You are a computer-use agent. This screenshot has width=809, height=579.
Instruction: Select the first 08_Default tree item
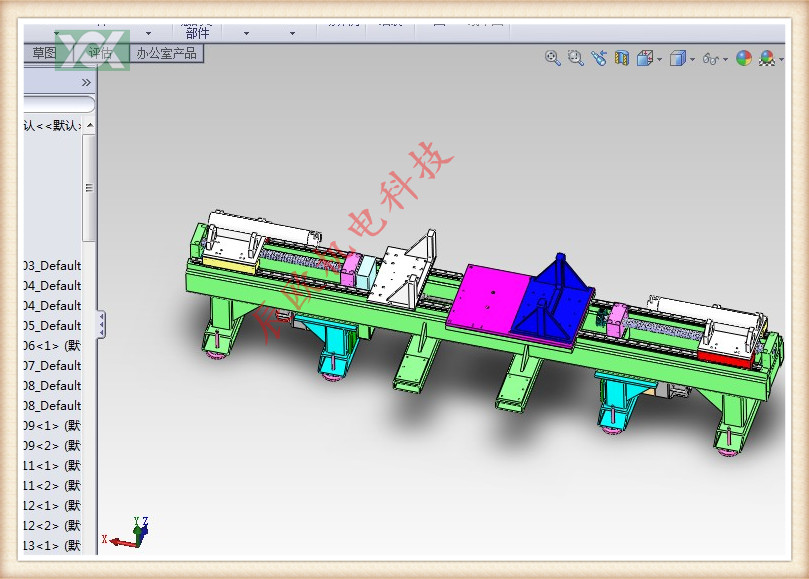(53, 386)
